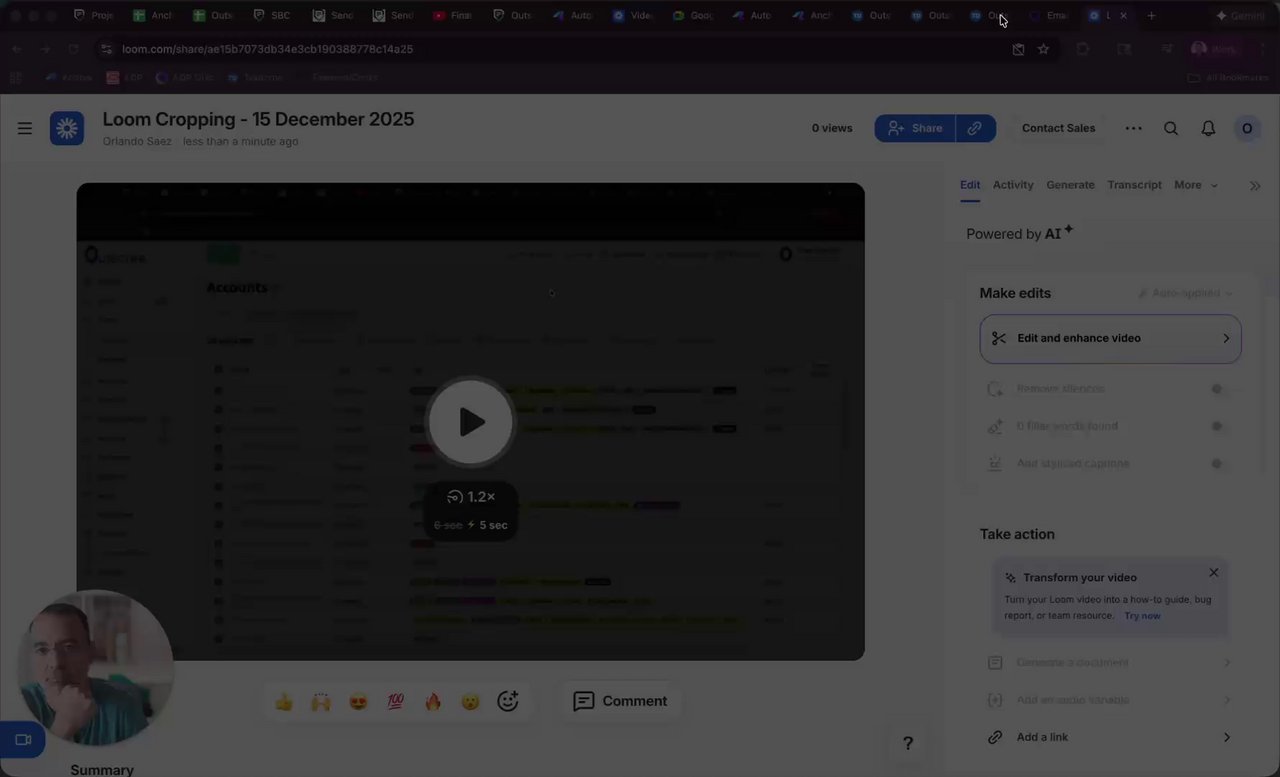Click the Loom logo icon
The height and width of the screenshot is (777, 1280).
coord(67,128)
